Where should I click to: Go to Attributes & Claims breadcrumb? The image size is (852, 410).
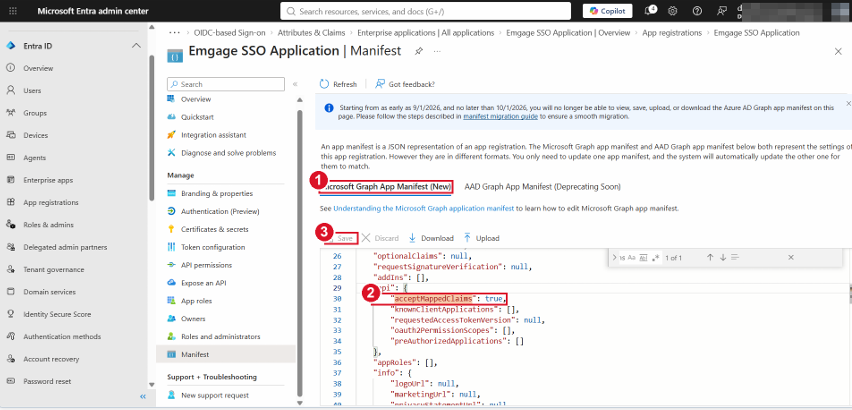pos(311,33)
